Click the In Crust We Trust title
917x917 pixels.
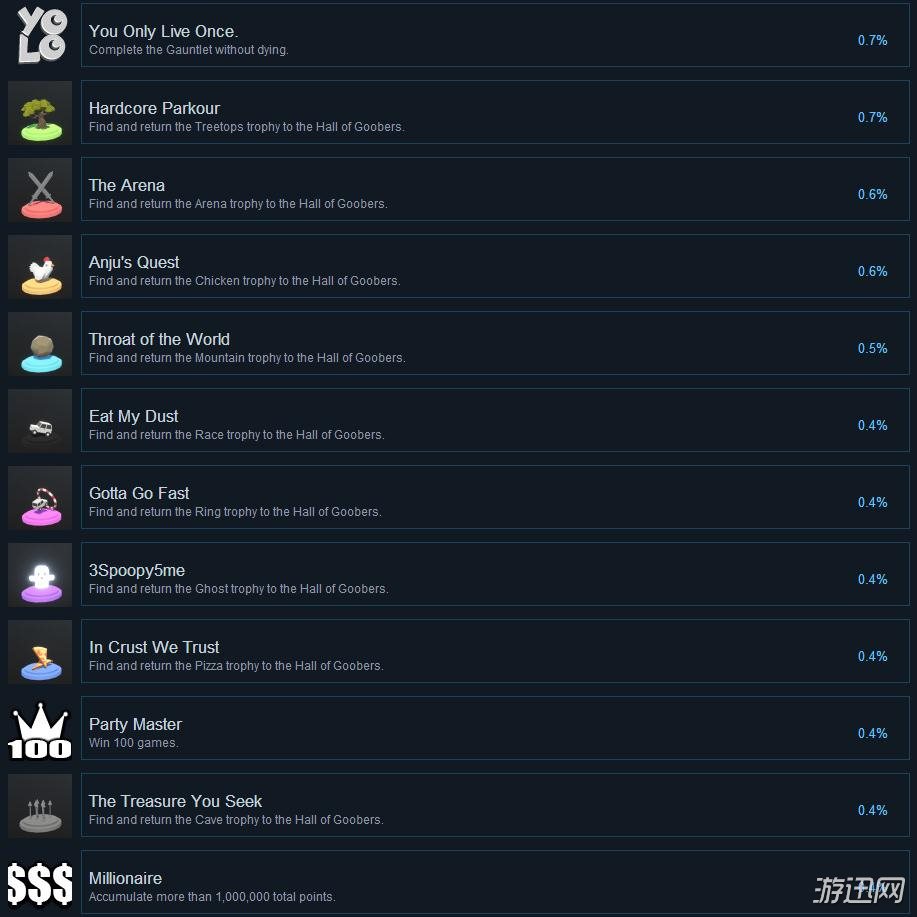pyautogui.click(x=154, y=647)
